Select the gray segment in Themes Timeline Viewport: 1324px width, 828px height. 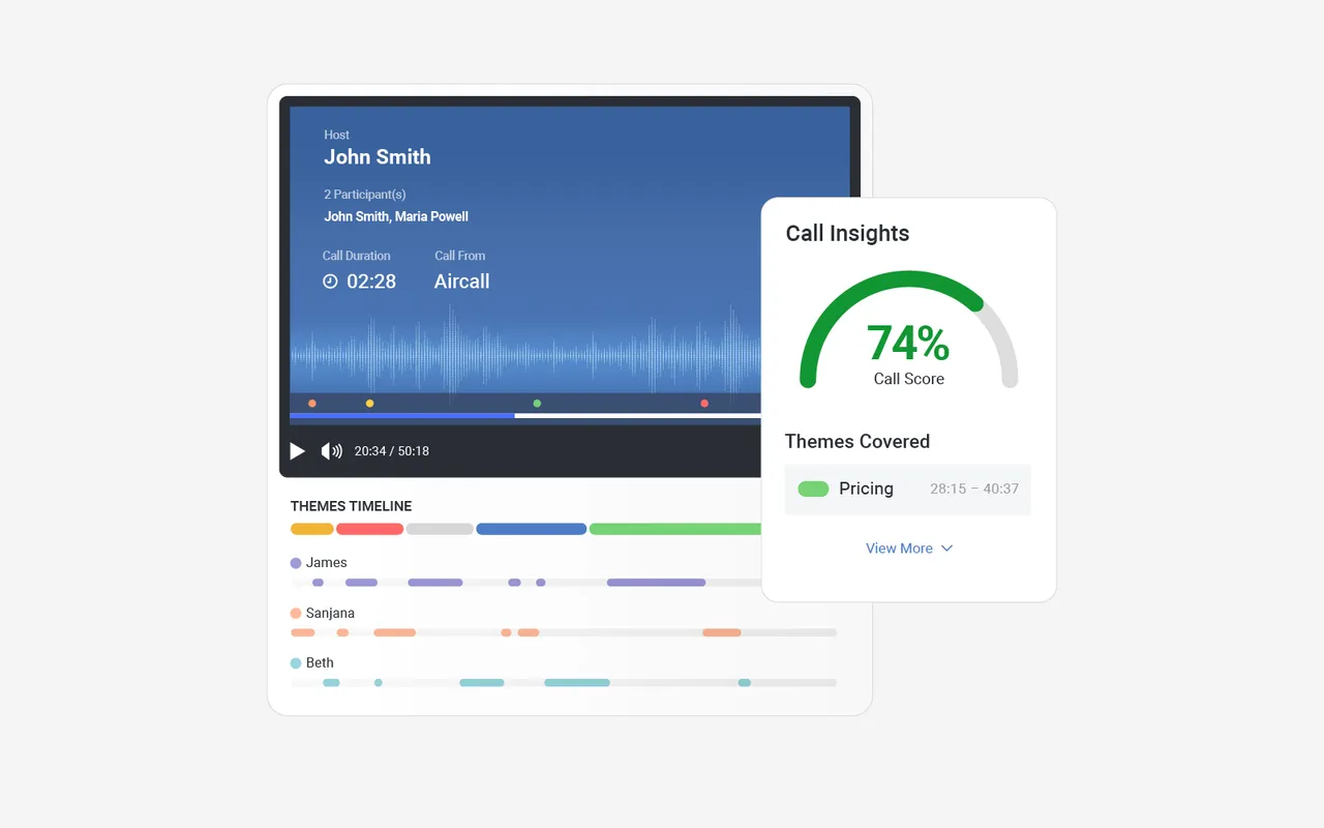coord(440,529)
